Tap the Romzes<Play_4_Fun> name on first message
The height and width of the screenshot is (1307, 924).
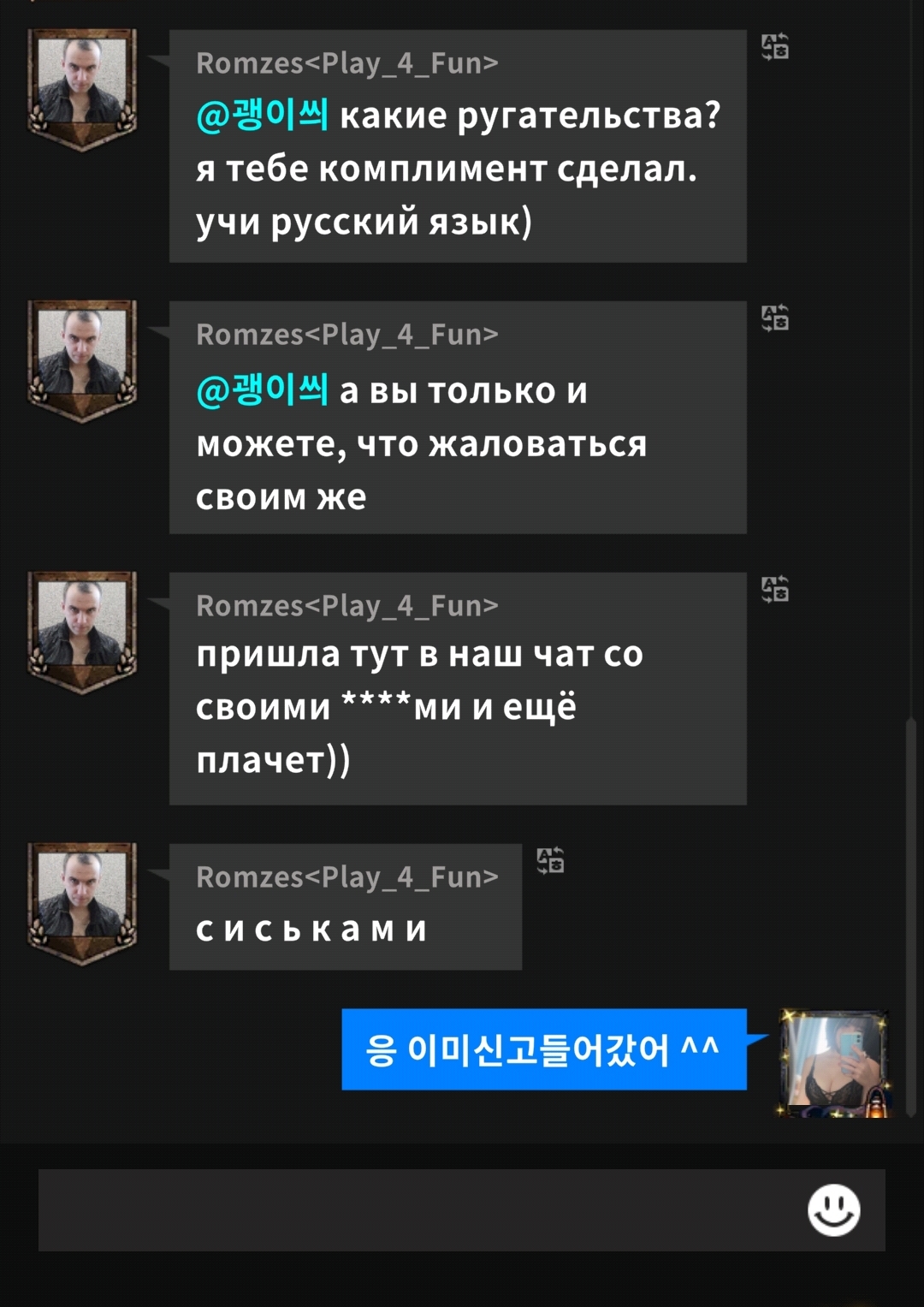tap(346, 63)
